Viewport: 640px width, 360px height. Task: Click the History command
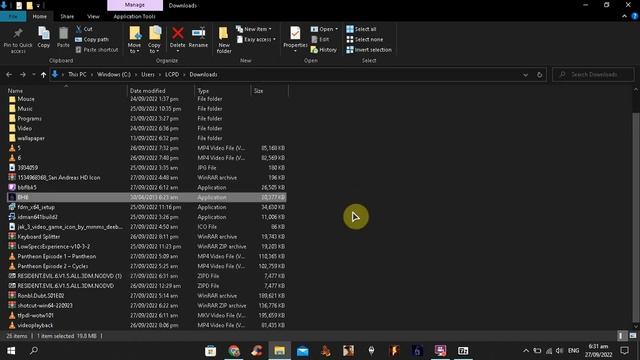pyautogui.click(x=324, y=50)
